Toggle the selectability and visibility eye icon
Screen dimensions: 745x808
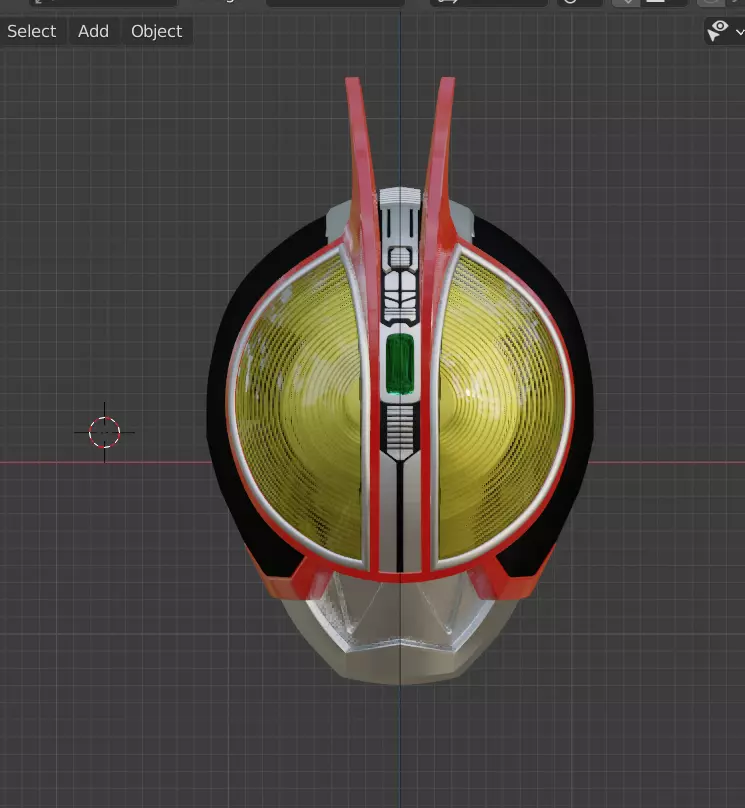click(x=718, y=31)
